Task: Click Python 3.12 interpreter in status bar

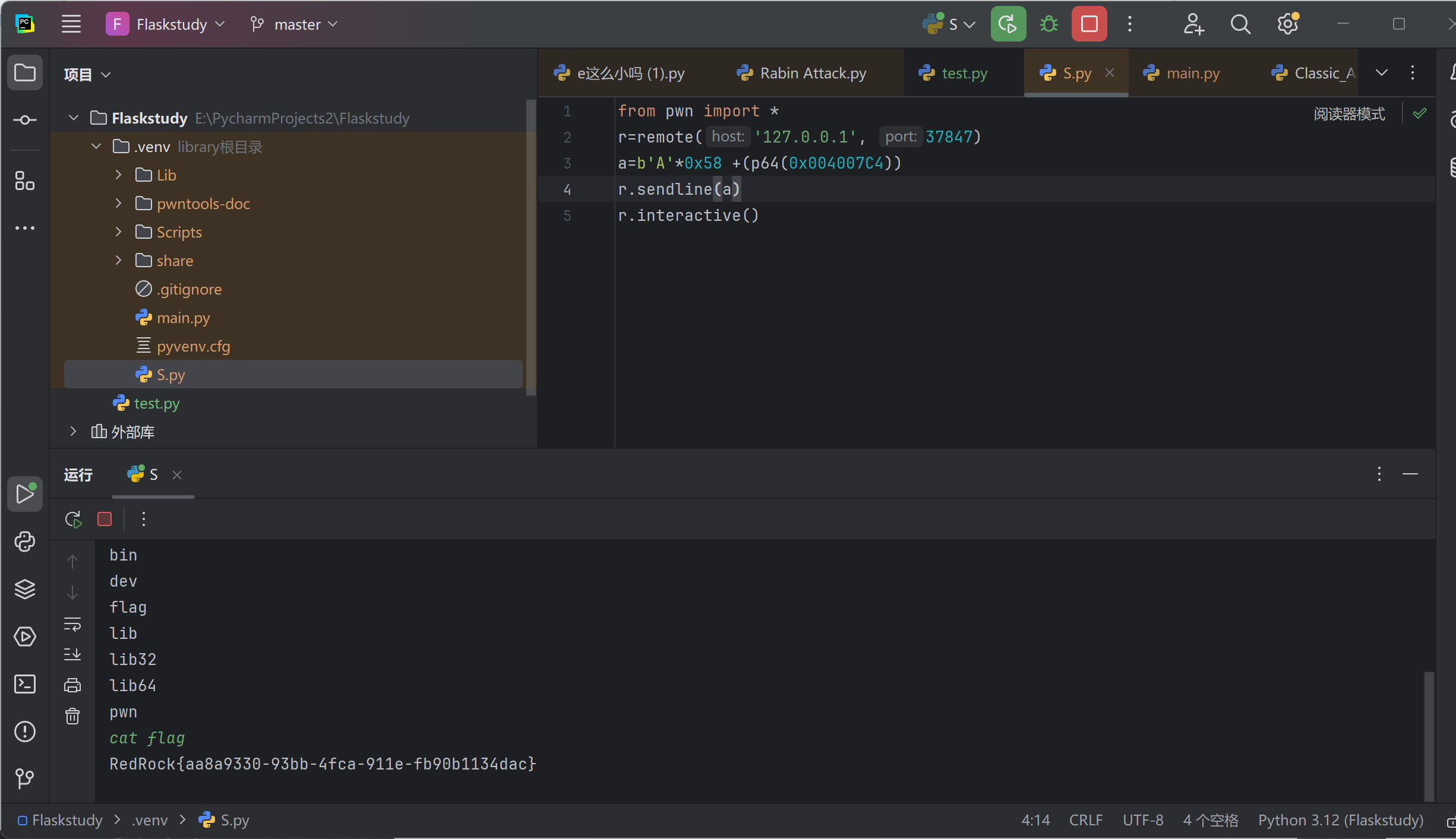Action: tap(1340, 820)
